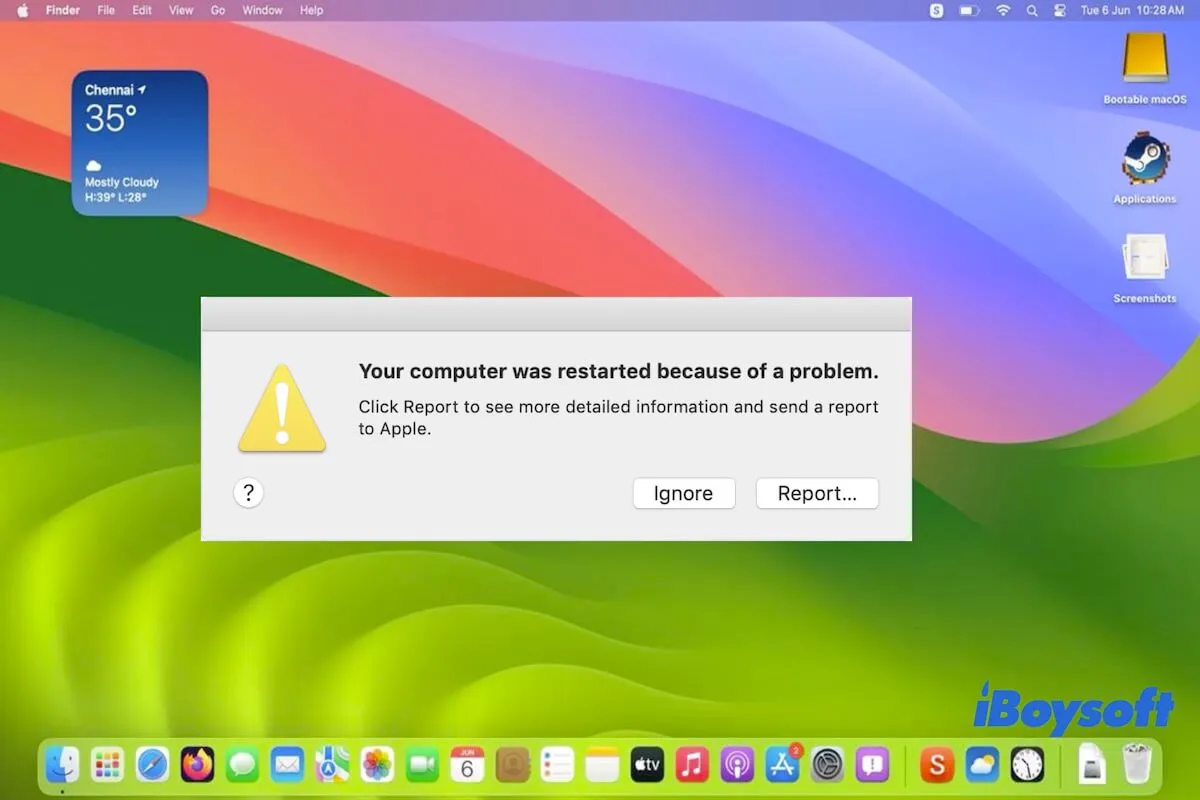Viewport: 1200px width, 800px height.
Task: Open help via the question mark button
Action: click(x=248, y=492)
